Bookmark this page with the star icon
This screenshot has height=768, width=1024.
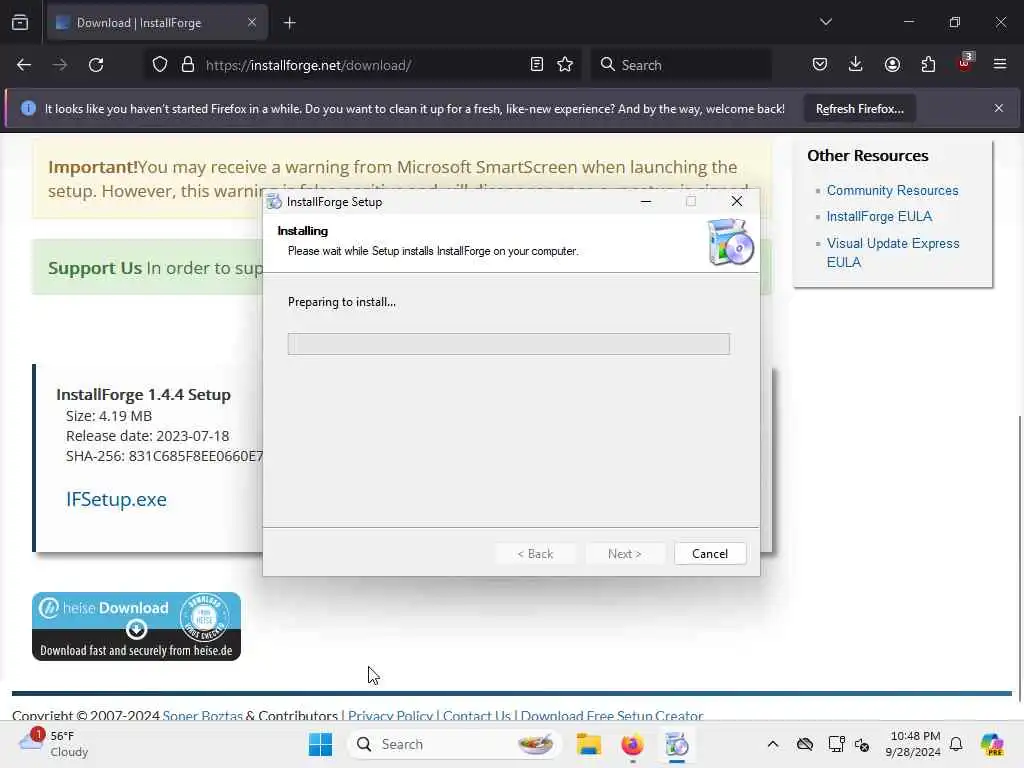(565, 65)
